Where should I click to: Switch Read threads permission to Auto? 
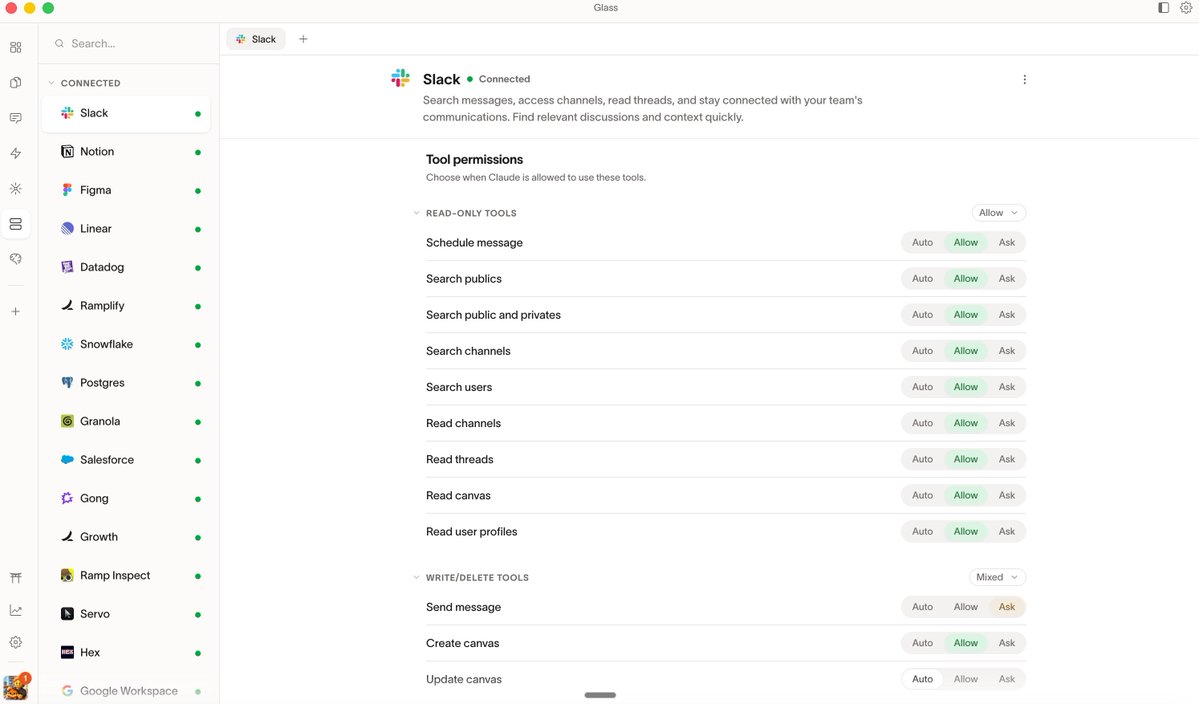tap(922, 459)
